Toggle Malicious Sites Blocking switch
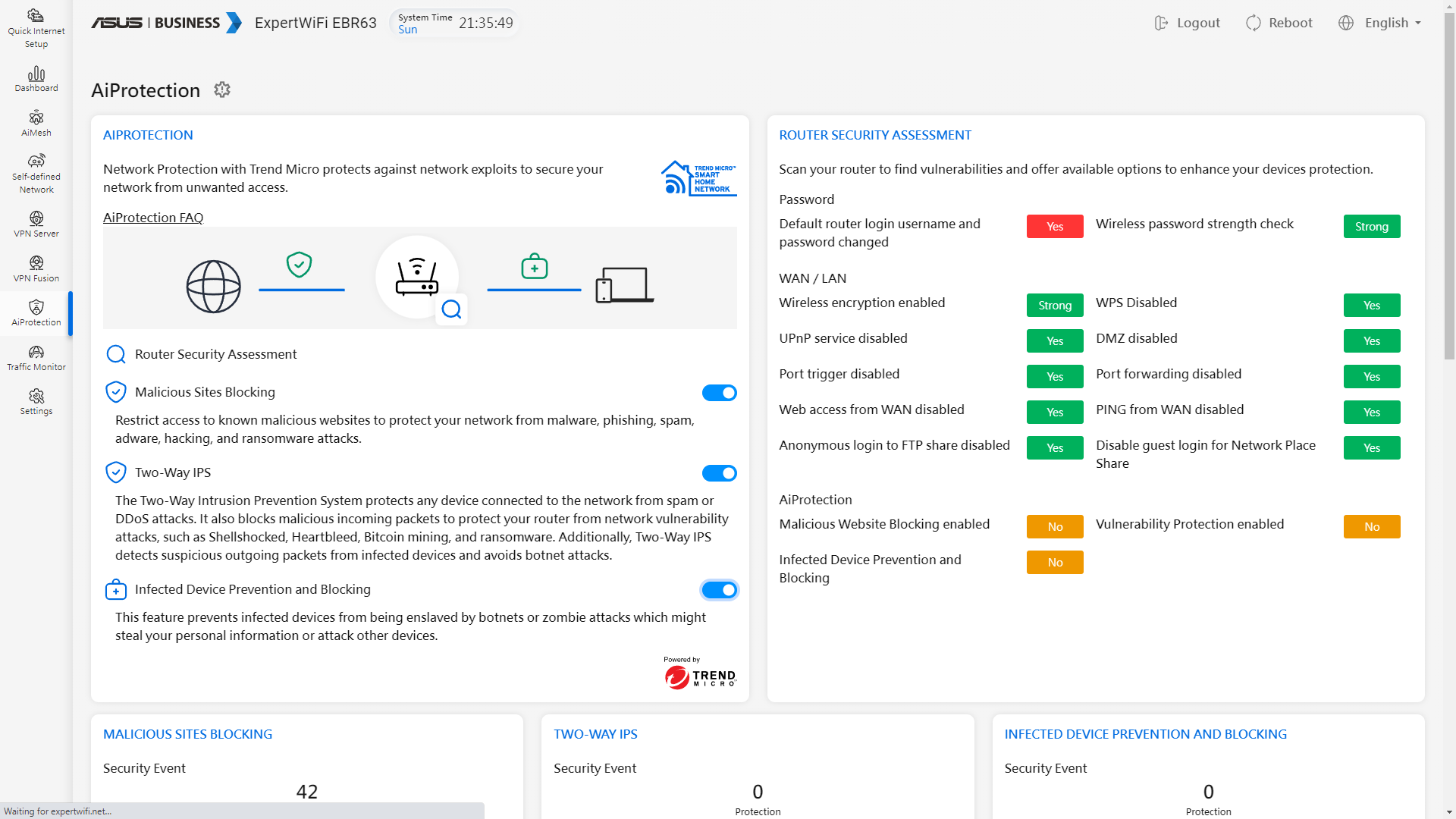This screenshot has width=1456, height=819. click(719, 393)
